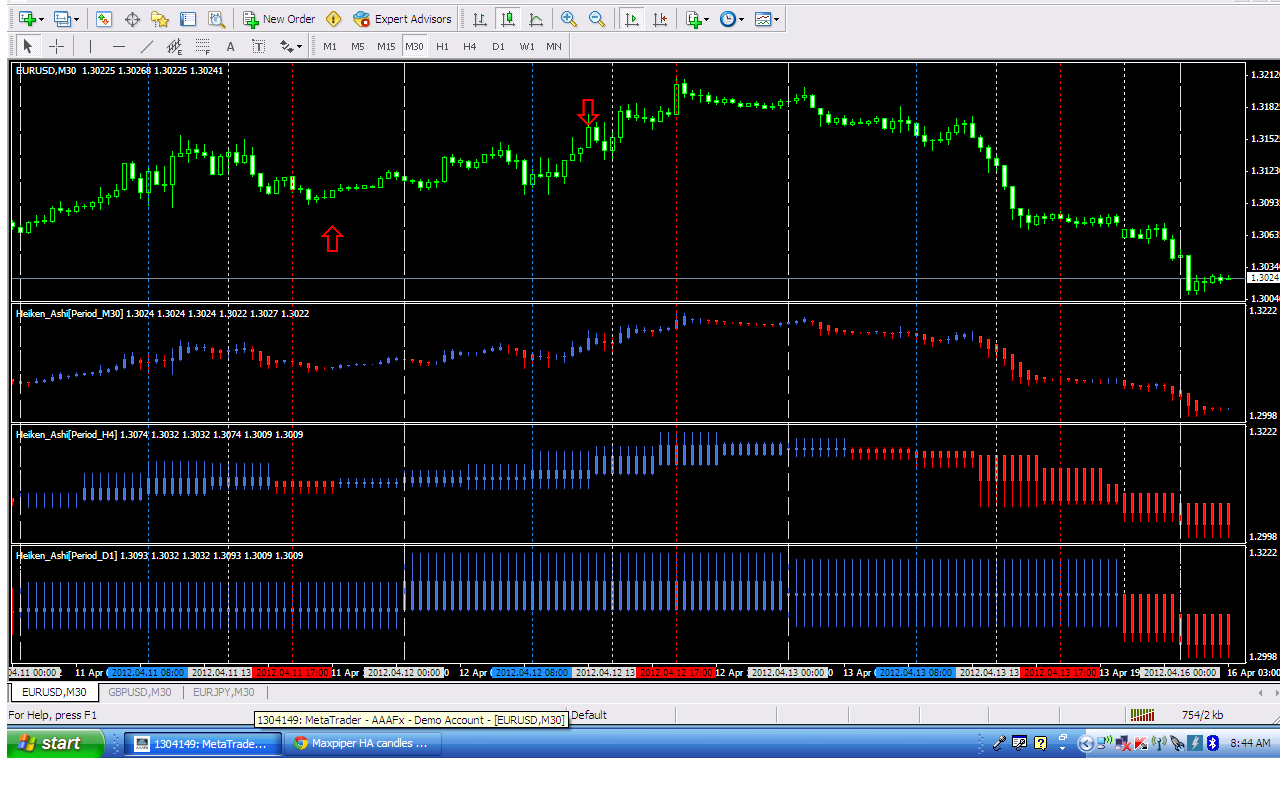Screen dimensions: 1280x800
Task: Select the trendline drawing tool
Action: coord(147,46)
